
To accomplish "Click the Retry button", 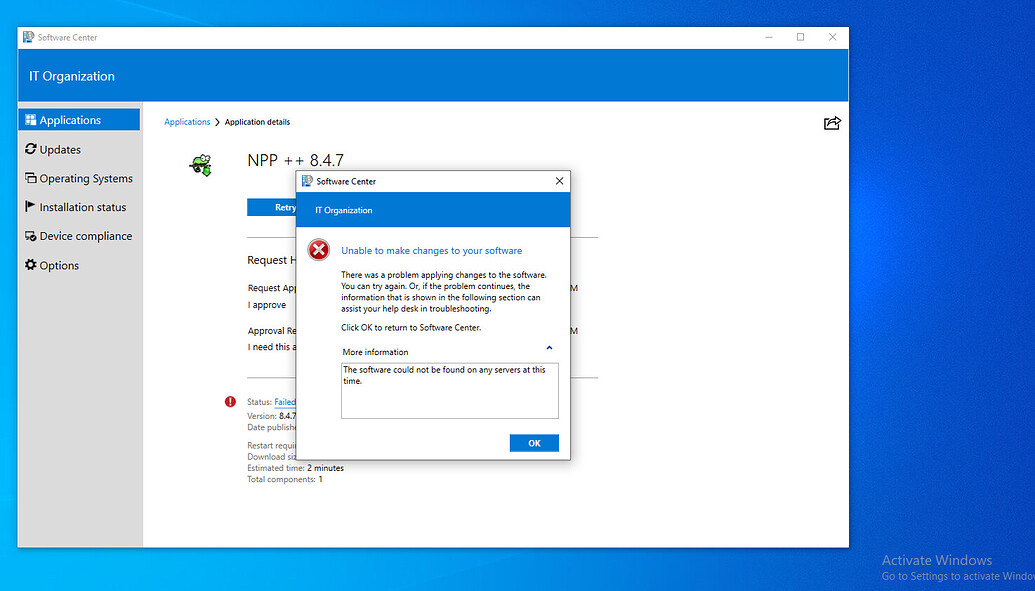I will pyautogui.click(x=271, y=207).
